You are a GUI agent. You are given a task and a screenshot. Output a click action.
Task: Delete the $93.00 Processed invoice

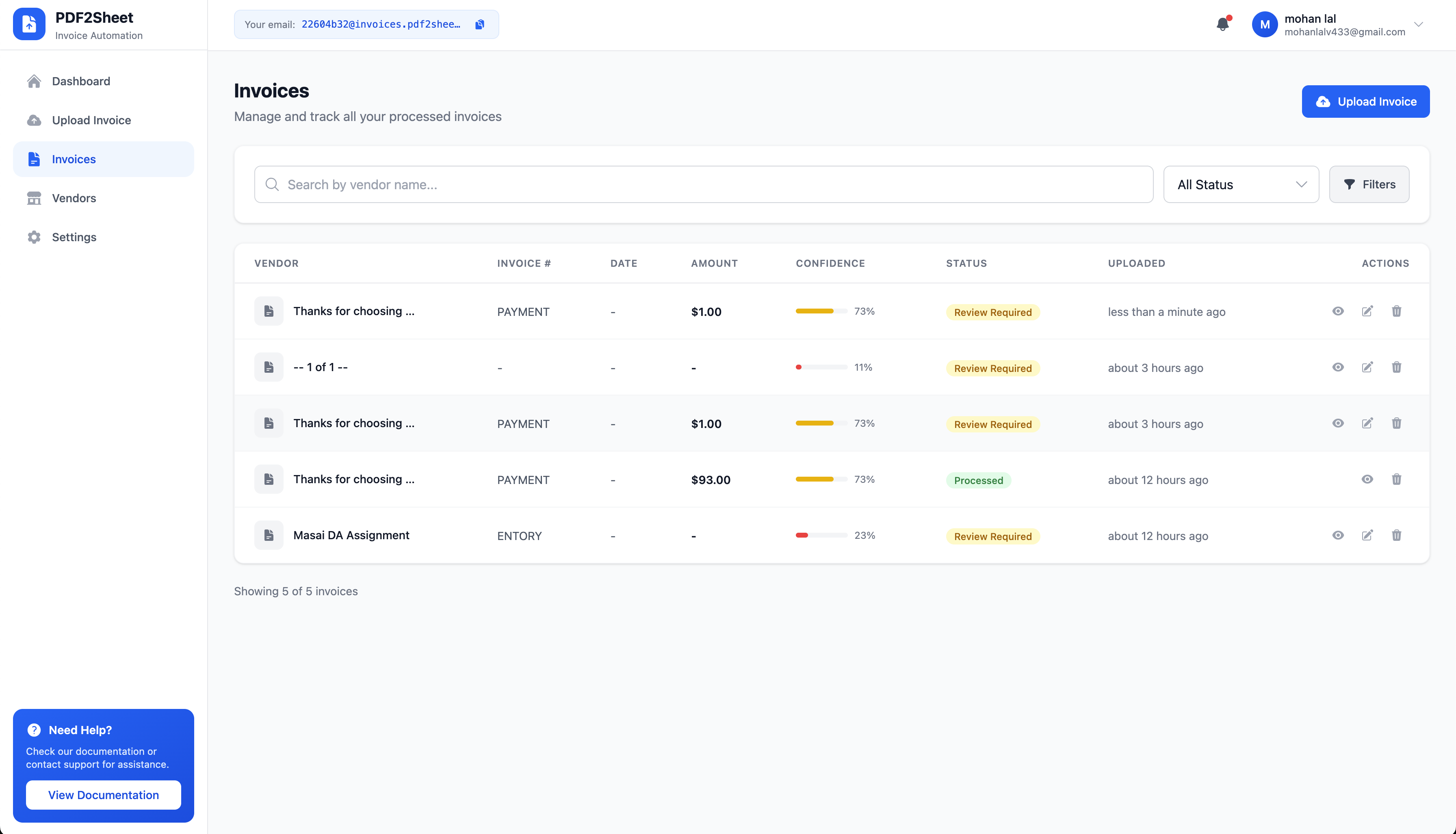click(1396, 480)
